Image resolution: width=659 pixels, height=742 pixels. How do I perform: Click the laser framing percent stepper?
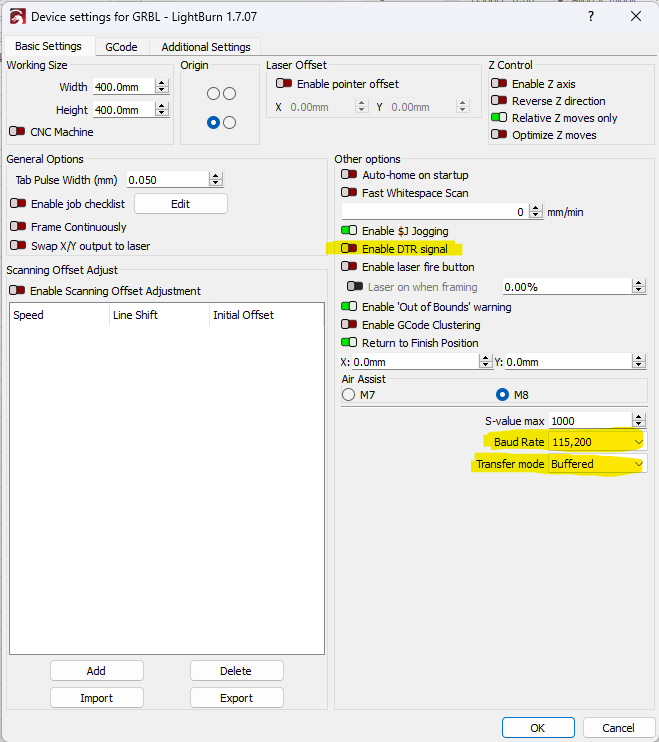[x=639, y=286]
